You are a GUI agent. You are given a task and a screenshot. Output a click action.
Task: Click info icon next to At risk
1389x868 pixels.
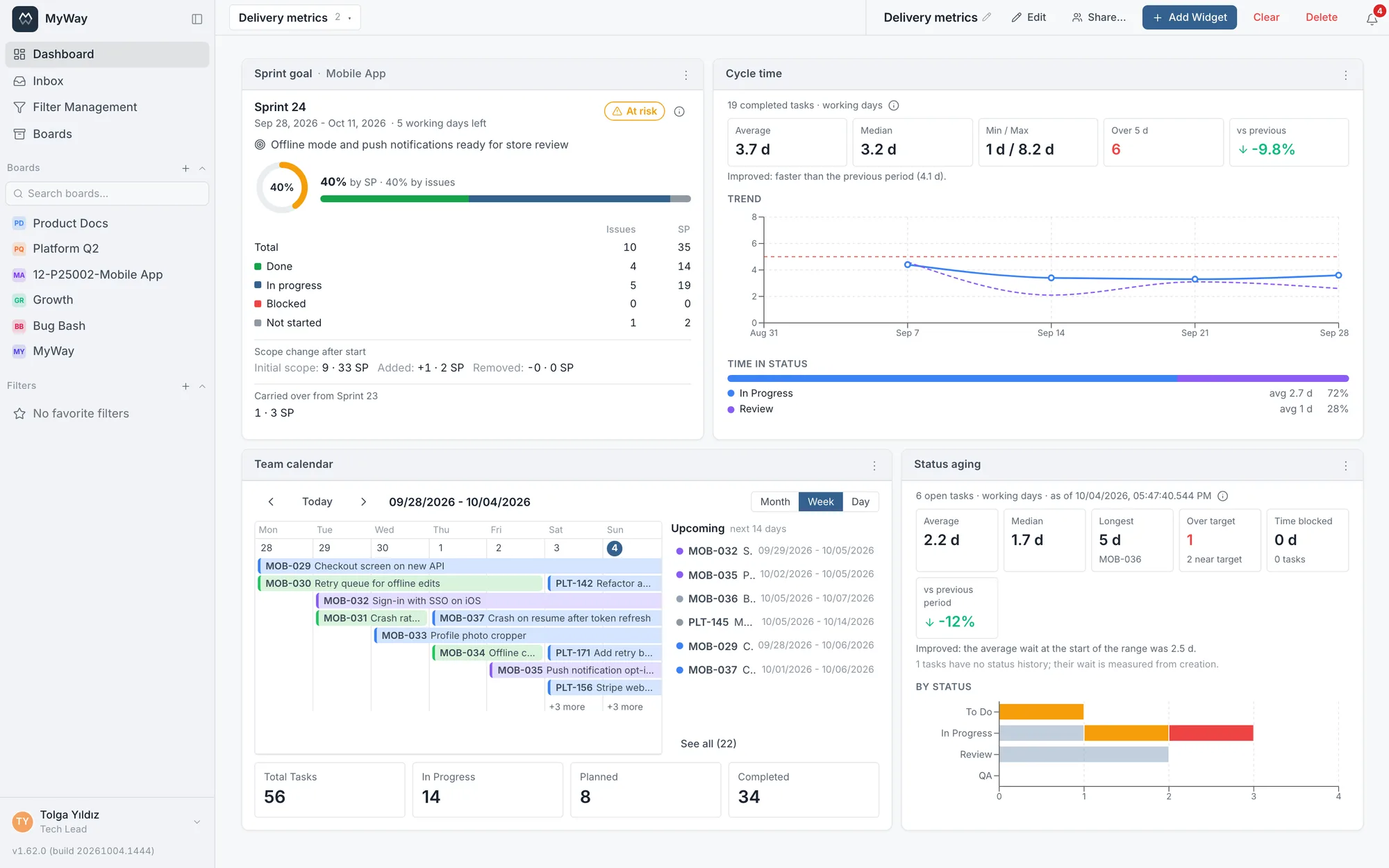(x=680, y=111)
